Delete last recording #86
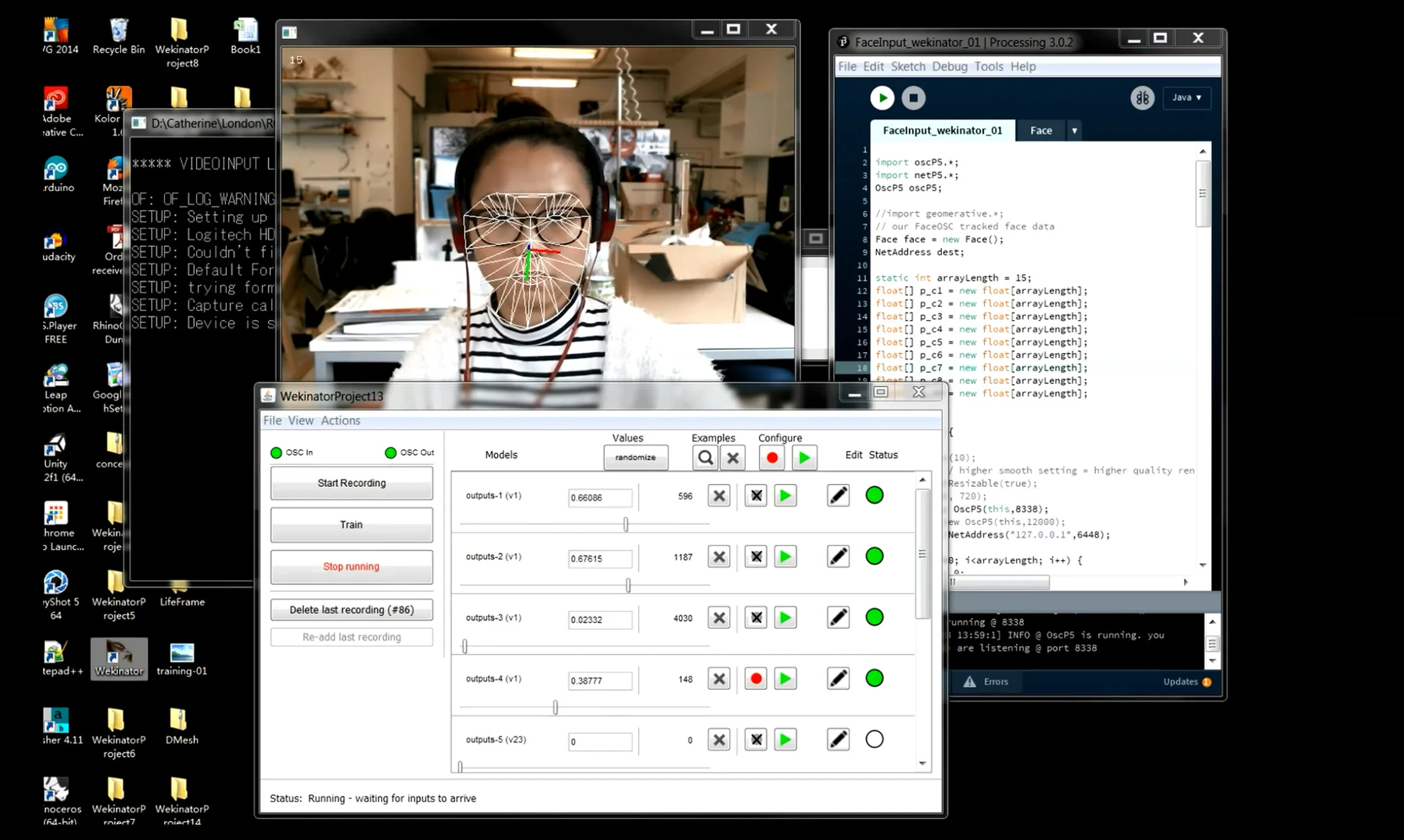Viewport: 1404px width, 840px height. coord(352,610)
